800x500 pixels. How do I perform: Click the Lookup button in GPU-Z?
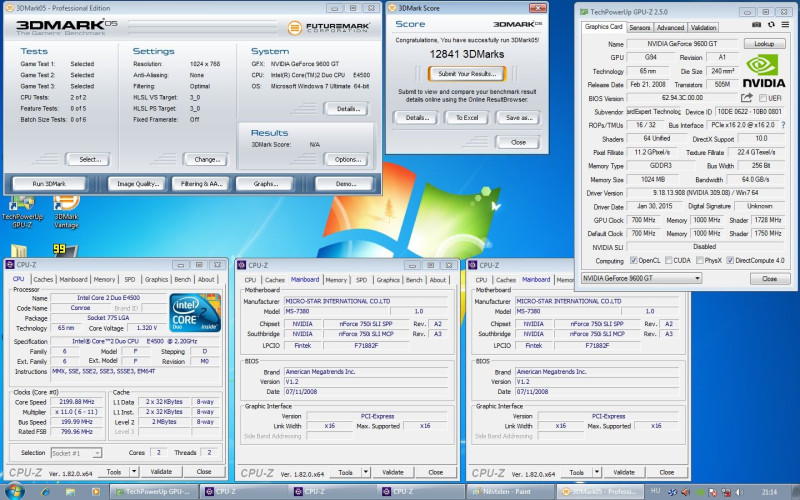click(764, 44)
